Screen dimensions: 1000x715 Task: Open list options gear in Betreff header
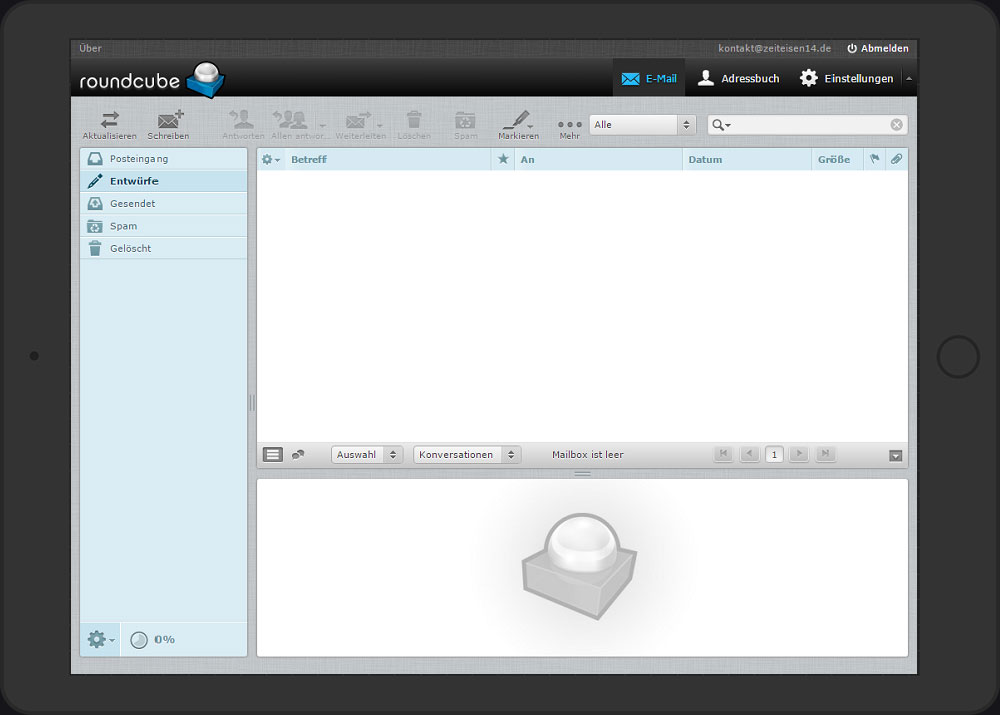(270, 159)
